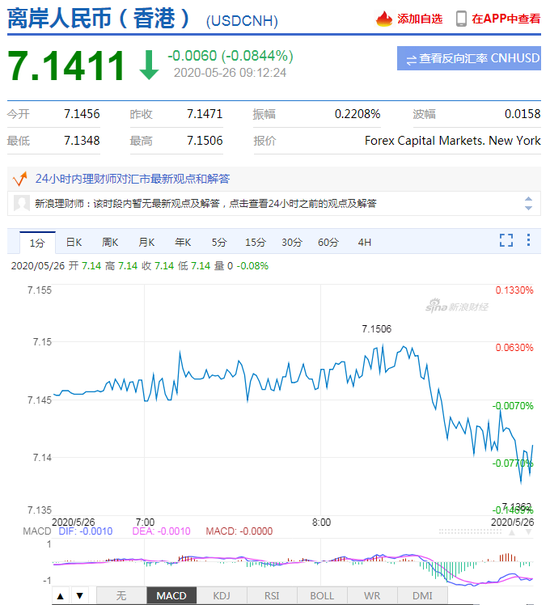This screenshot has width=550, height=605.
Task: Select the RSI indicator
Action: [x=272, y=596]
